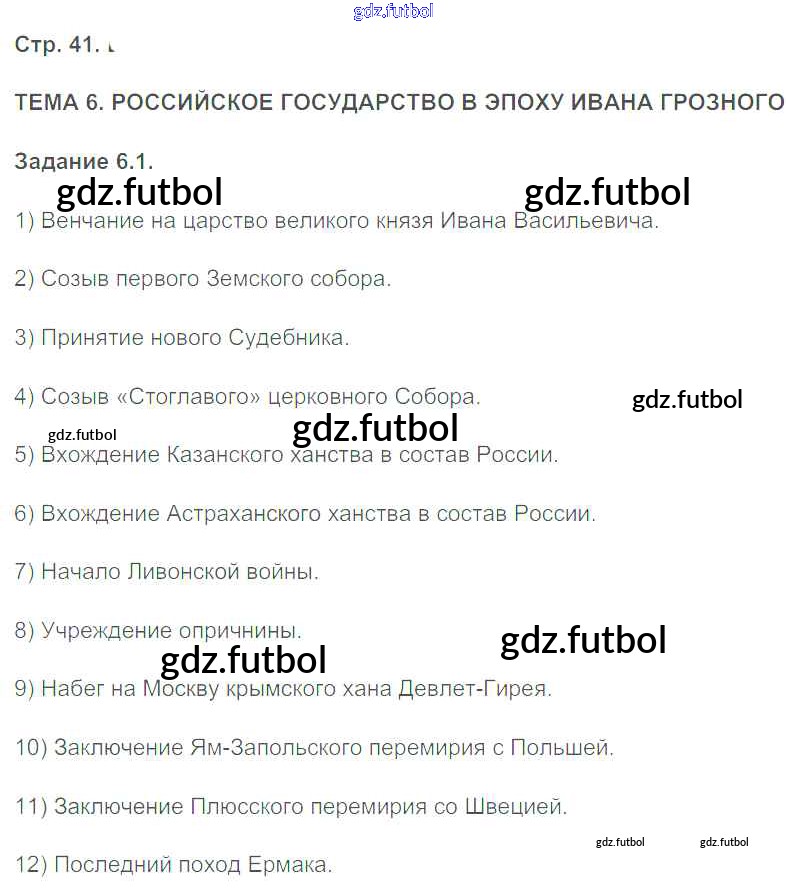Click item 1 'Венчание на царство'
The image size is (786, 888).
(x=337, y=221)
